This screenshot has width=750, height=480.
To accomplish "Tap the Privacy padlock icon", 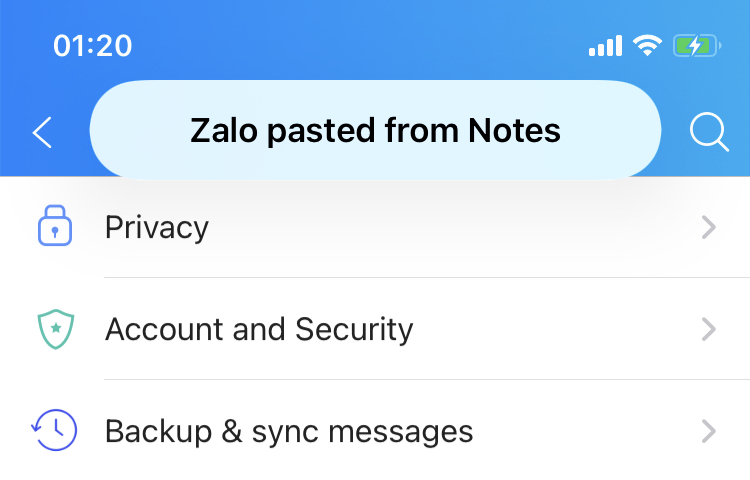I will coord(55,226).
